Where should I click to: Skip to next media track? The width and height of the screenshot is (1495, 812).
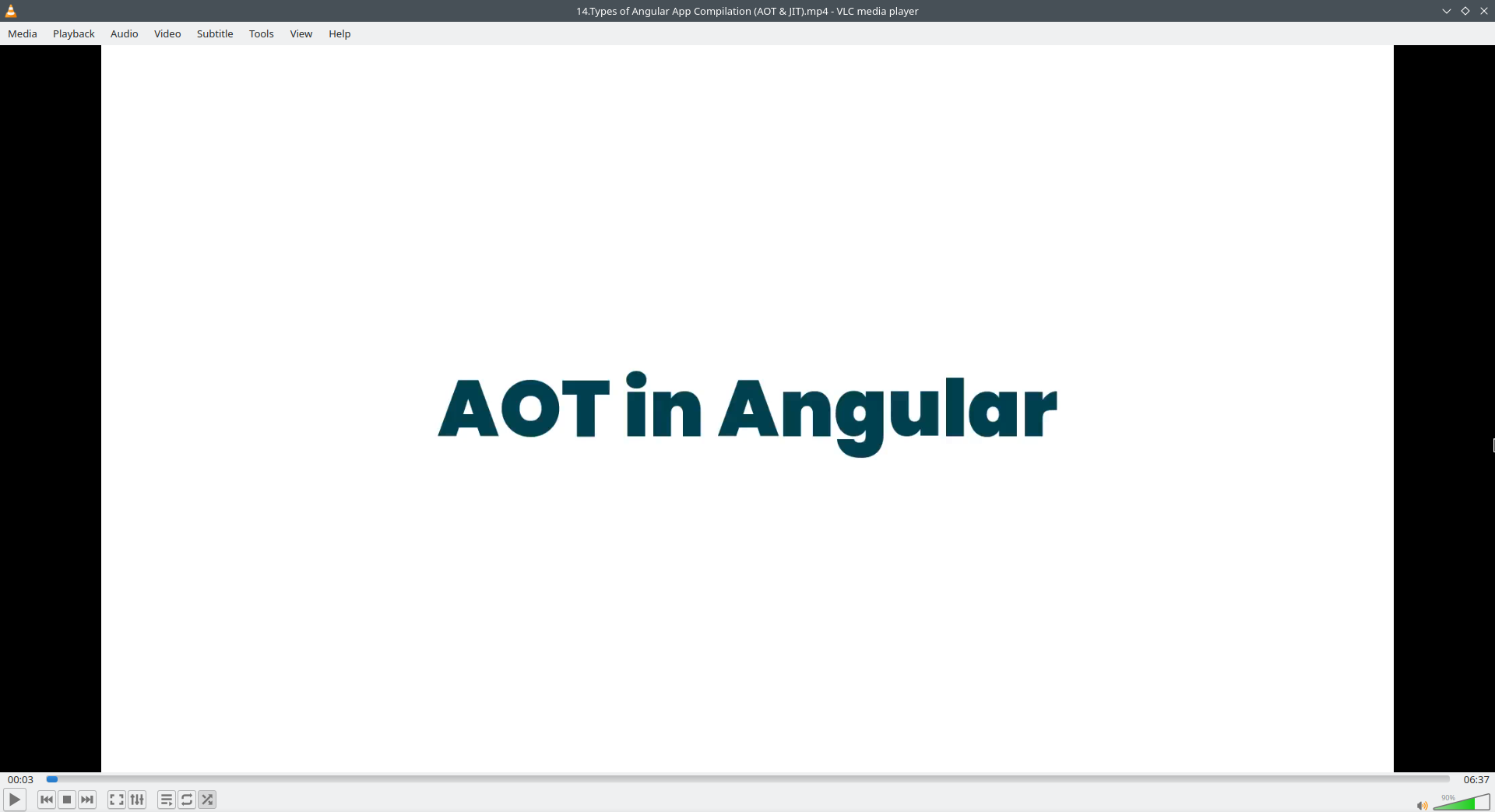pyautogui.click(x=87, y=800)
